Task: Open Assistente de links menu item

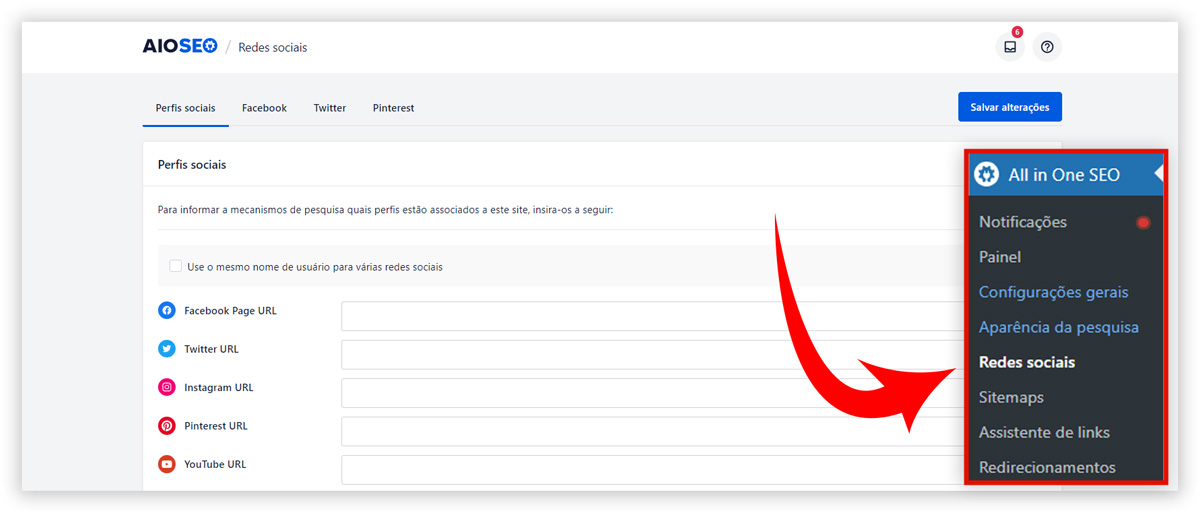Action: pos(1044,432)
